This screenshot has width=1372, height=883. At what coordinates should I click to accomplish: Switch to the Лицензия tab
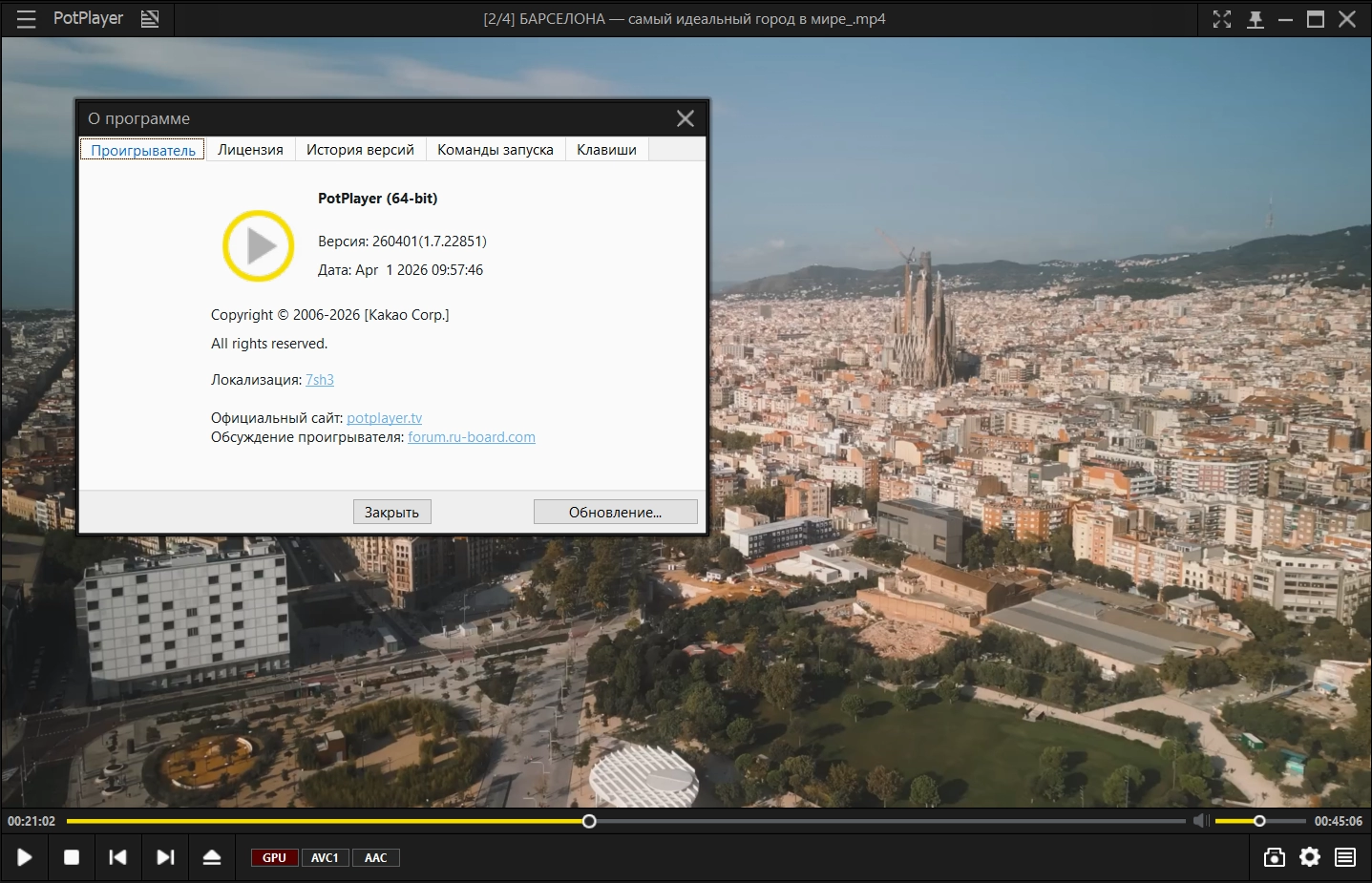[x=250, y=150]
